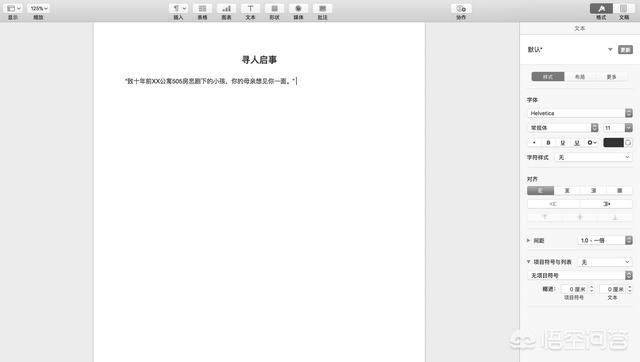
Task: Click the Chart icon in toolbar
Action: click(227, 9)
